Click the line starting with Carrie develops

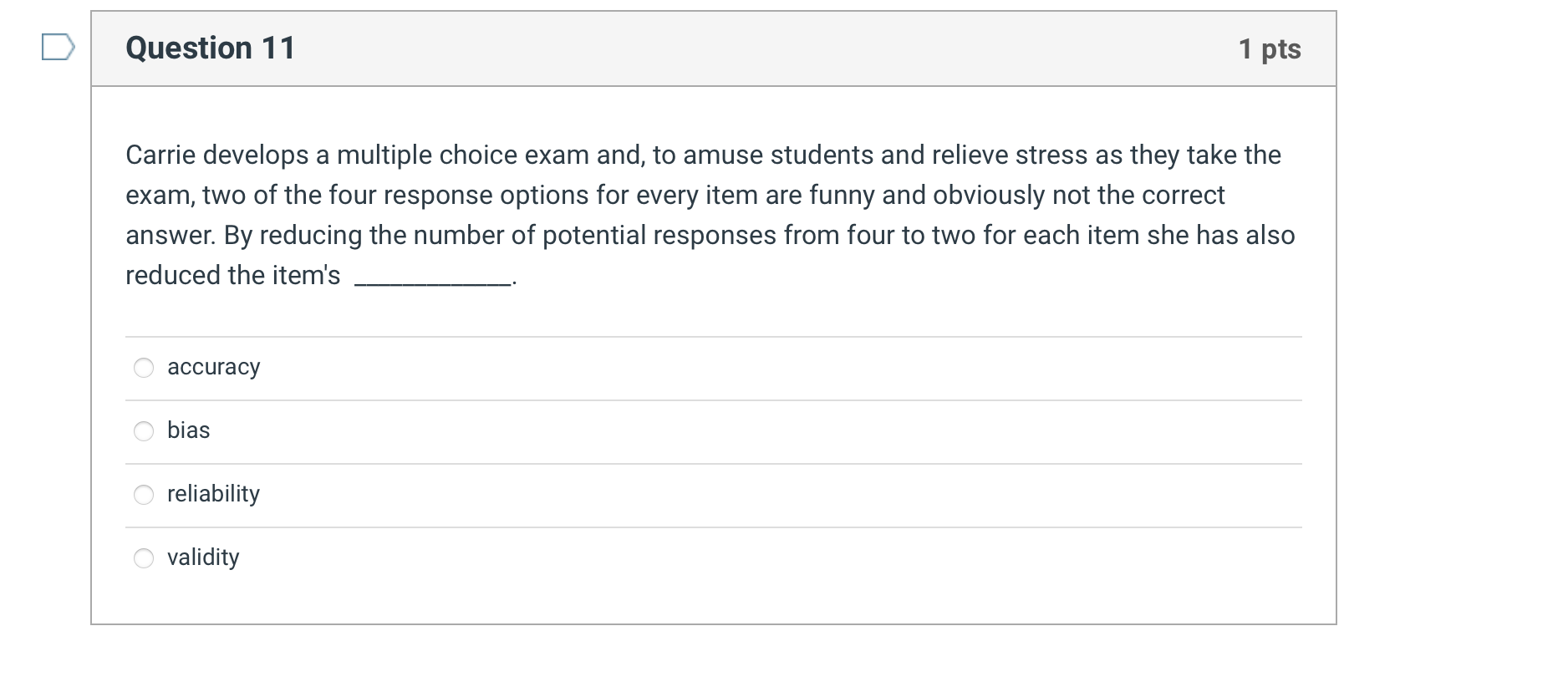pyautogui.click(x=703, y=155)
